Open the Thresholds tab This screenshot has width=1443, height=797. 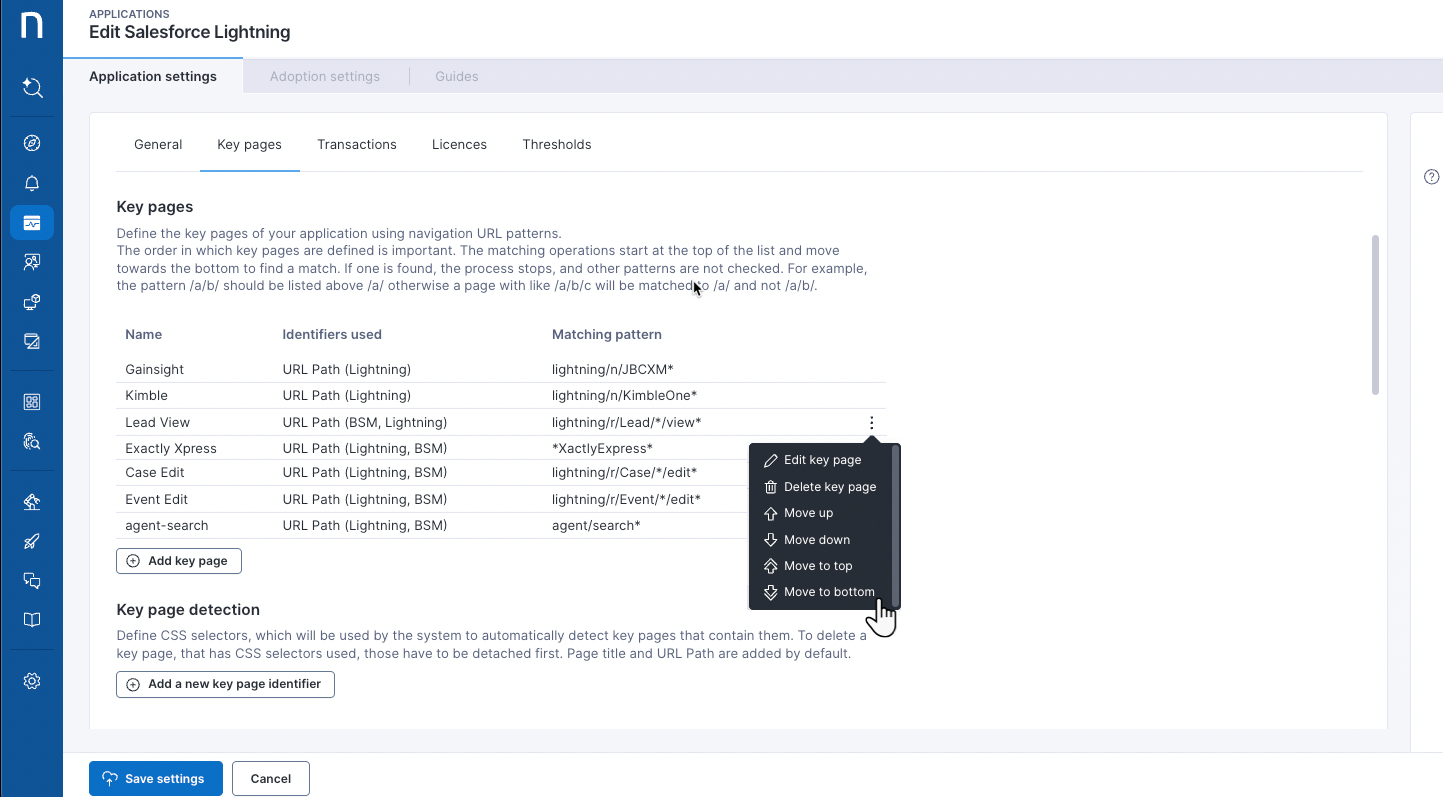coord(556,145)
